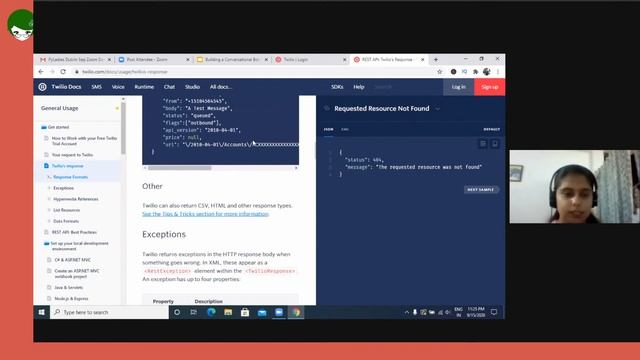Jump to Response Formats section
Screen dimensions: 640x360
[70, 177]
